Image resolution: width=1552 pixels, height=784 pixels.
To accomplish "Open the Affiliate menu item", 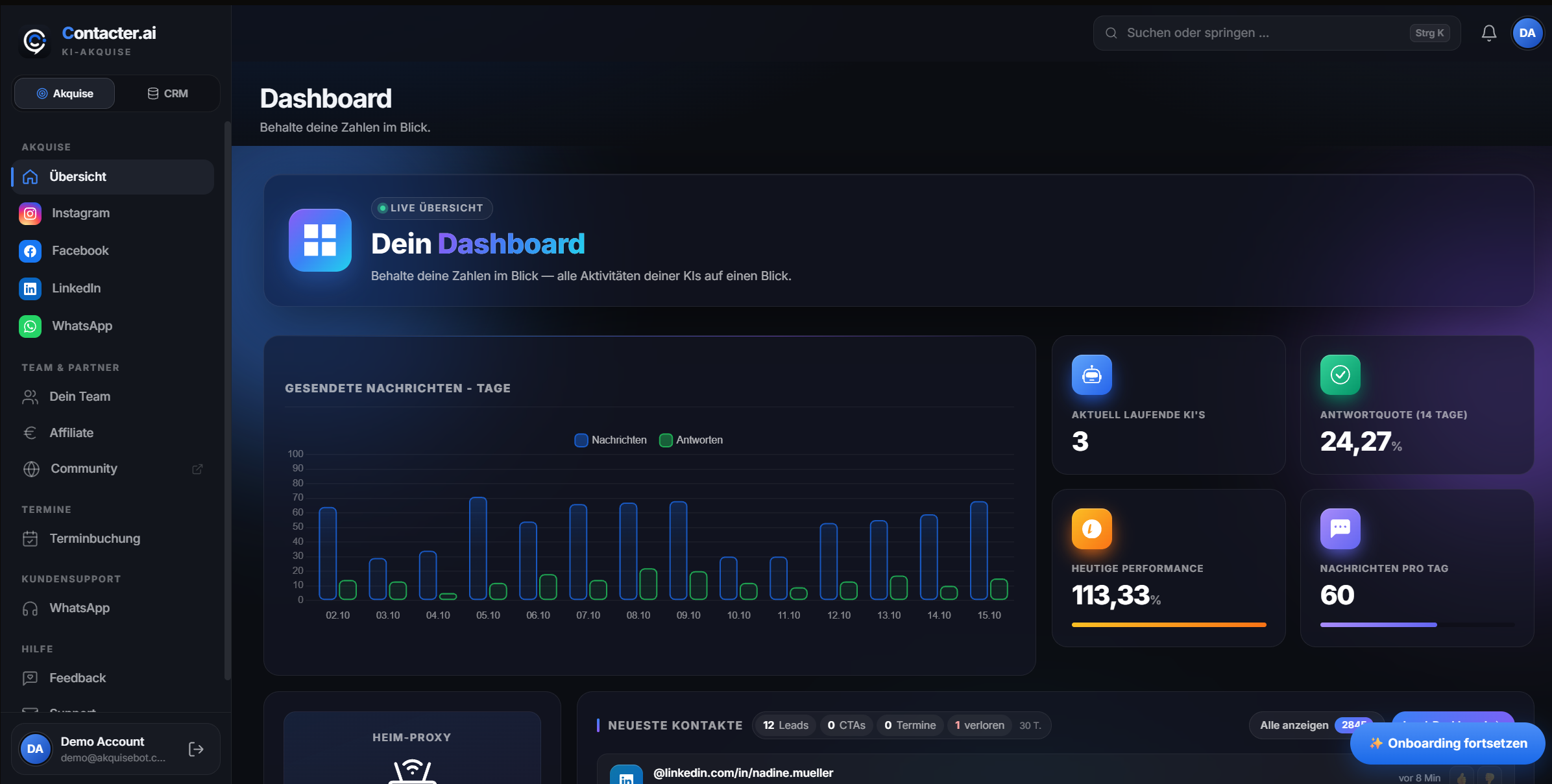I will [x=113, y=433].
